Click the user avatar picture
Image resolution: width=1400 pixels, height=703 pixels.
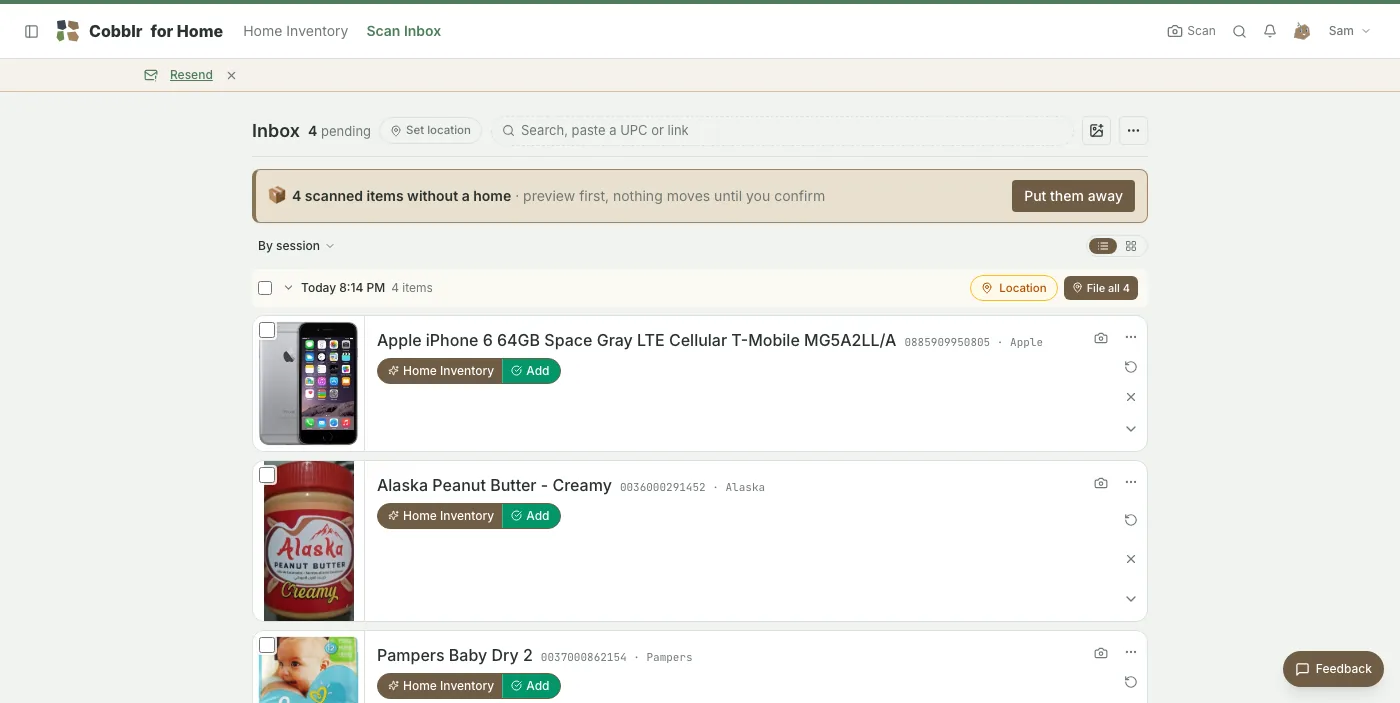click(1302, 31)
